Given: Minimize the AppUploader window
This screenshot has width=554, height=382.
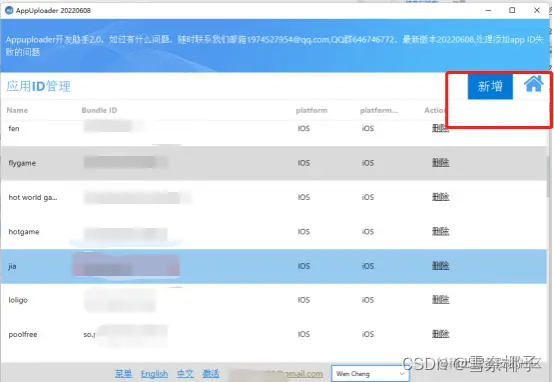Looking at the screenshot, I should 488,10.
